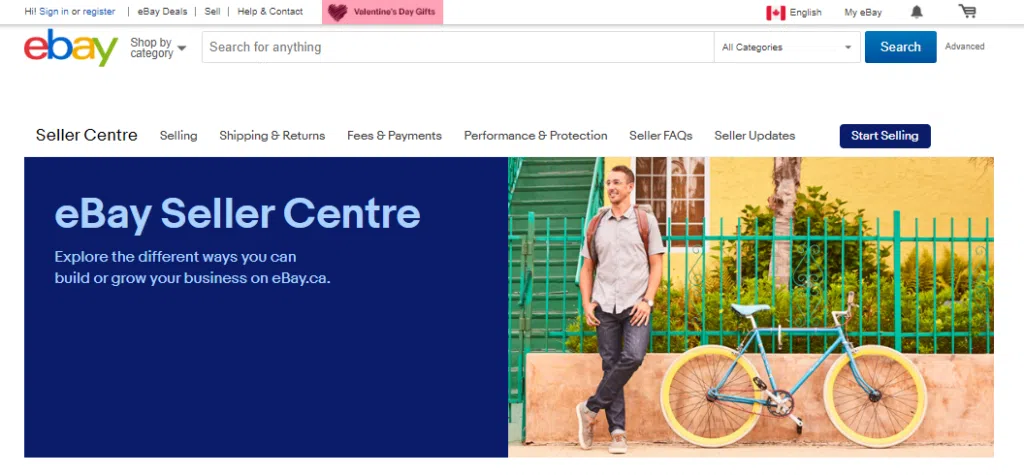This screenshot has height=475, width=1024.
Task: Click the man with bicycle banner image
Action: 751,307
